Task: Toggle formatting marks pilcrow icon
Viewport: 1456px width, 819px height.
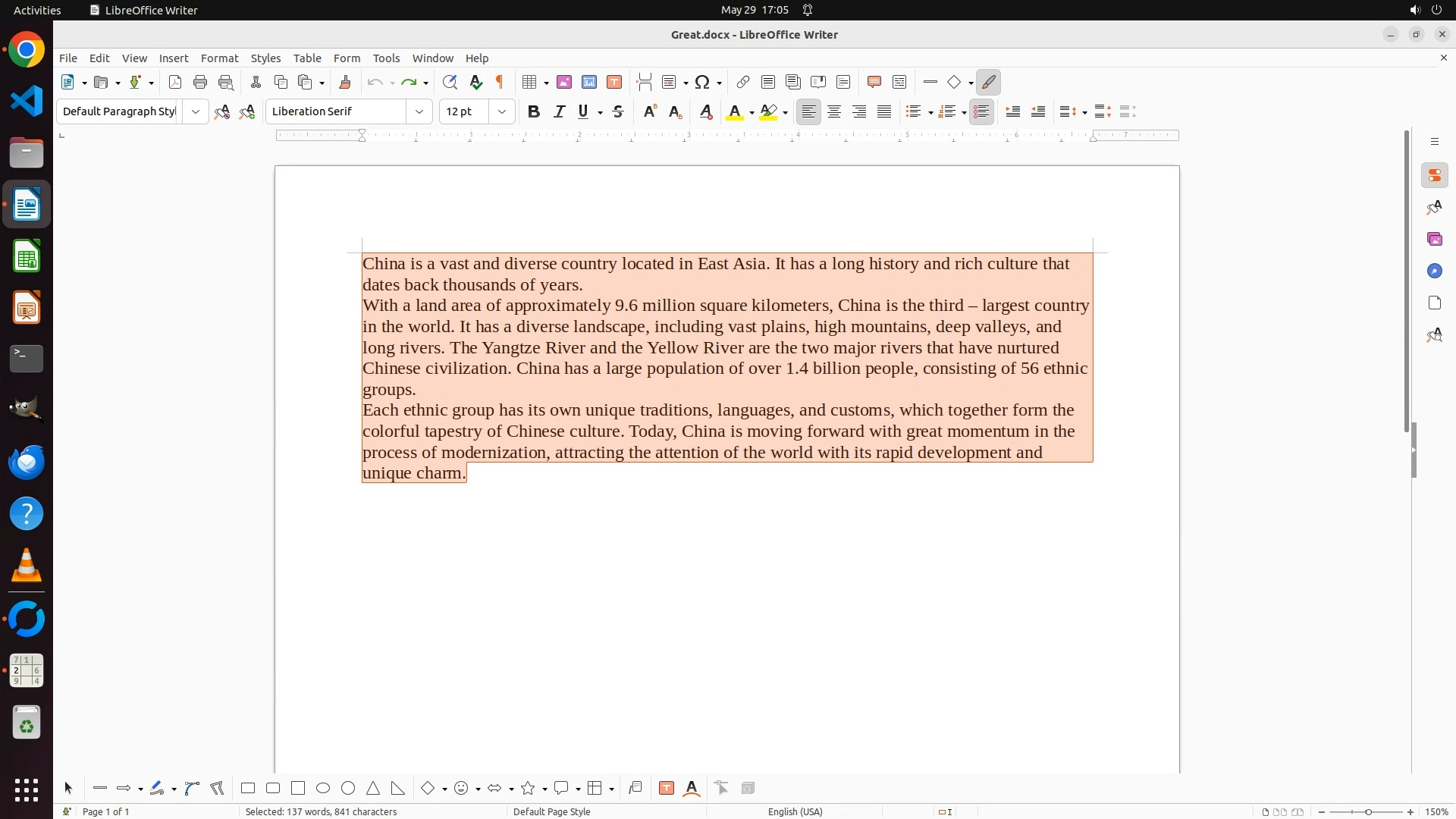Action: (500, 82)
